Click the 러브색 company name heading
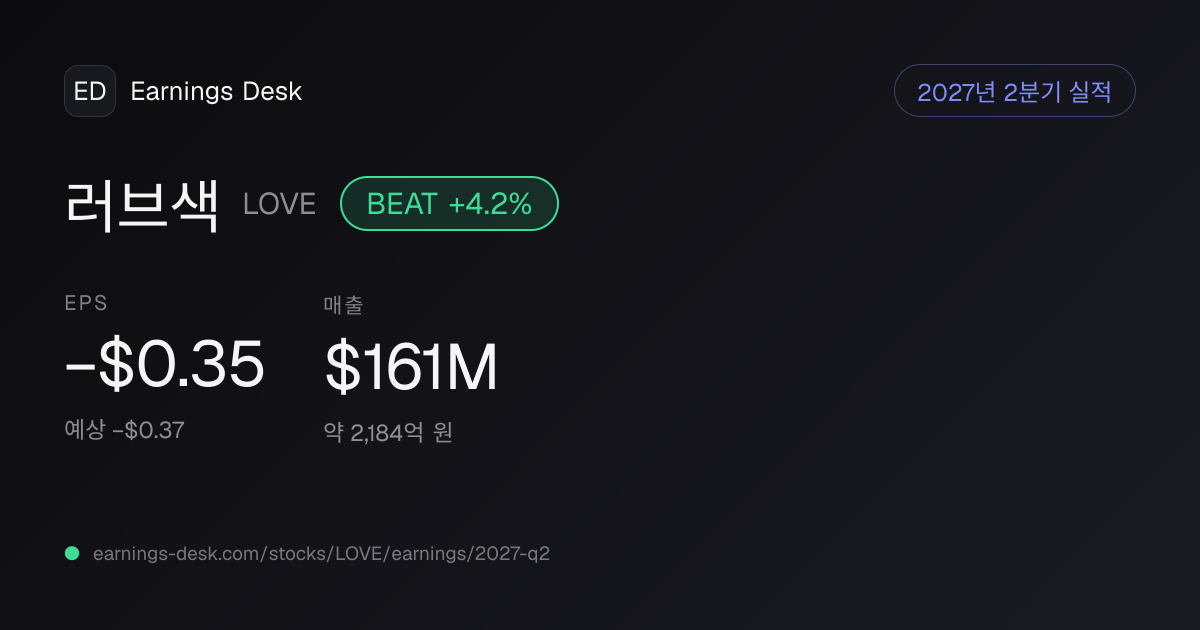Screen dimensions: 1200x630 pos(142,204)
